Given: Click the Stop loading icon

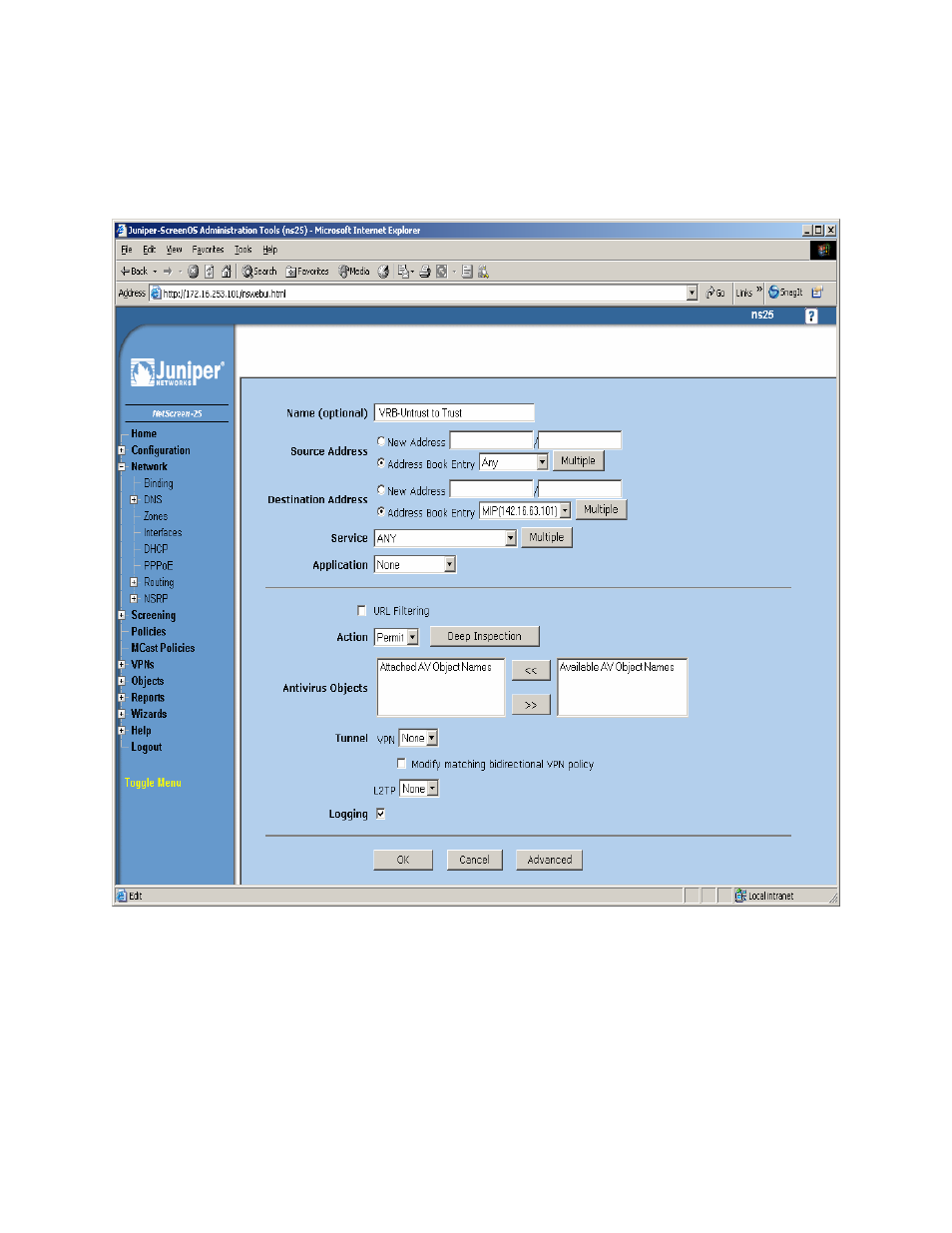Looking at the screenshot, I should coord(194,272).
